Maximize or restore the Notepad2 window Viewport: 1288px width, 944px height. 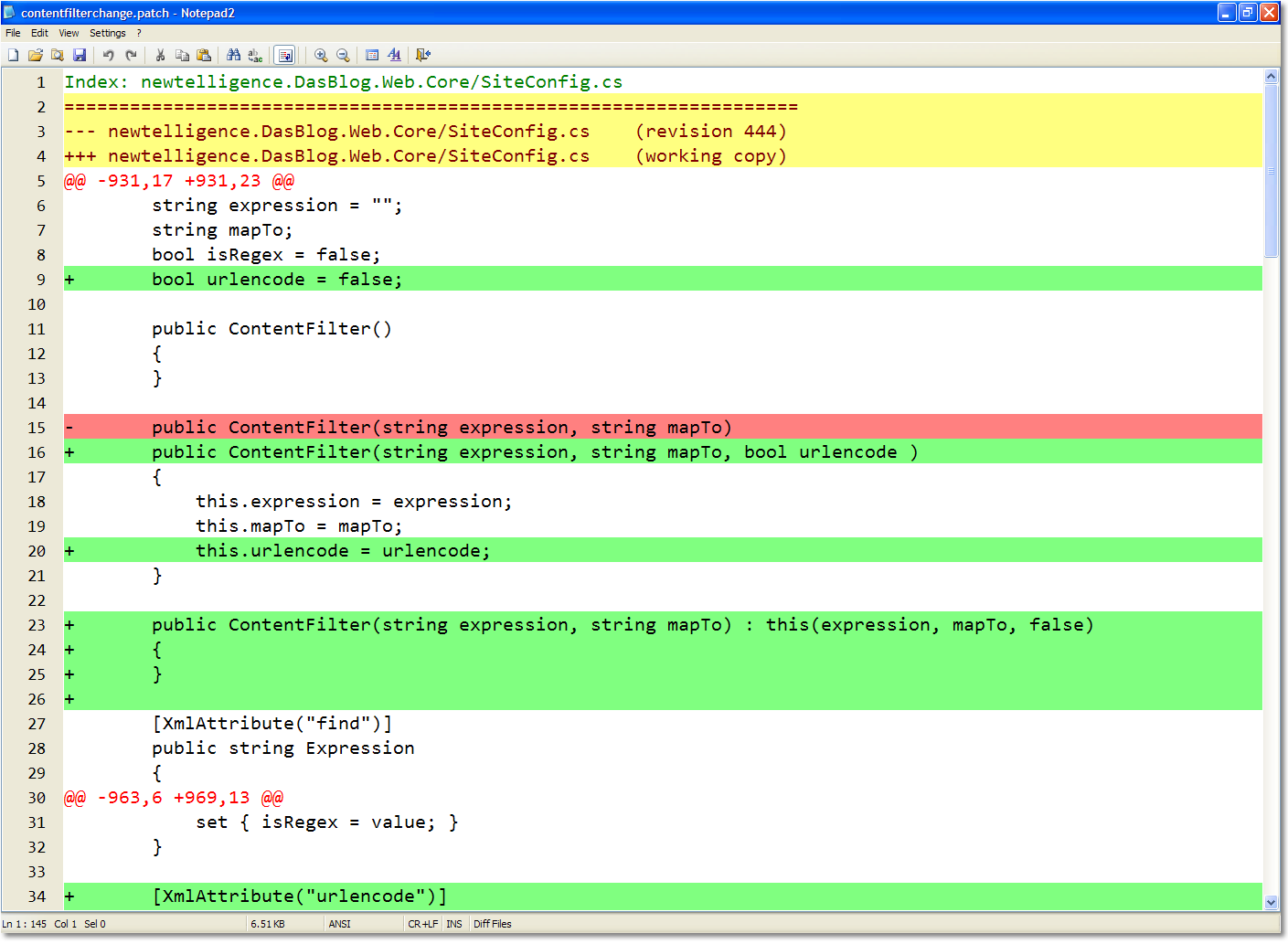(1248, 13)
